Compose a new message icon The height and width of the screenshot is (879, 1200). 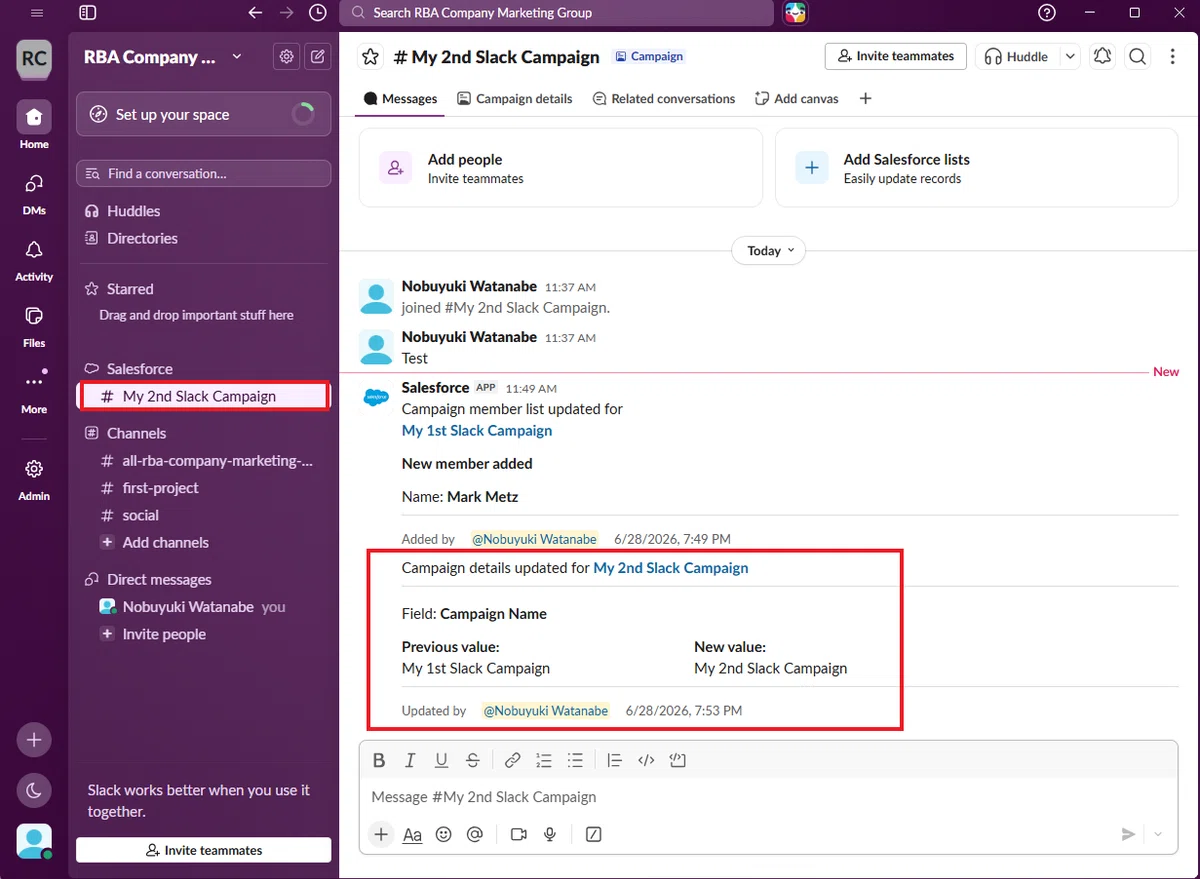point(317,57)
